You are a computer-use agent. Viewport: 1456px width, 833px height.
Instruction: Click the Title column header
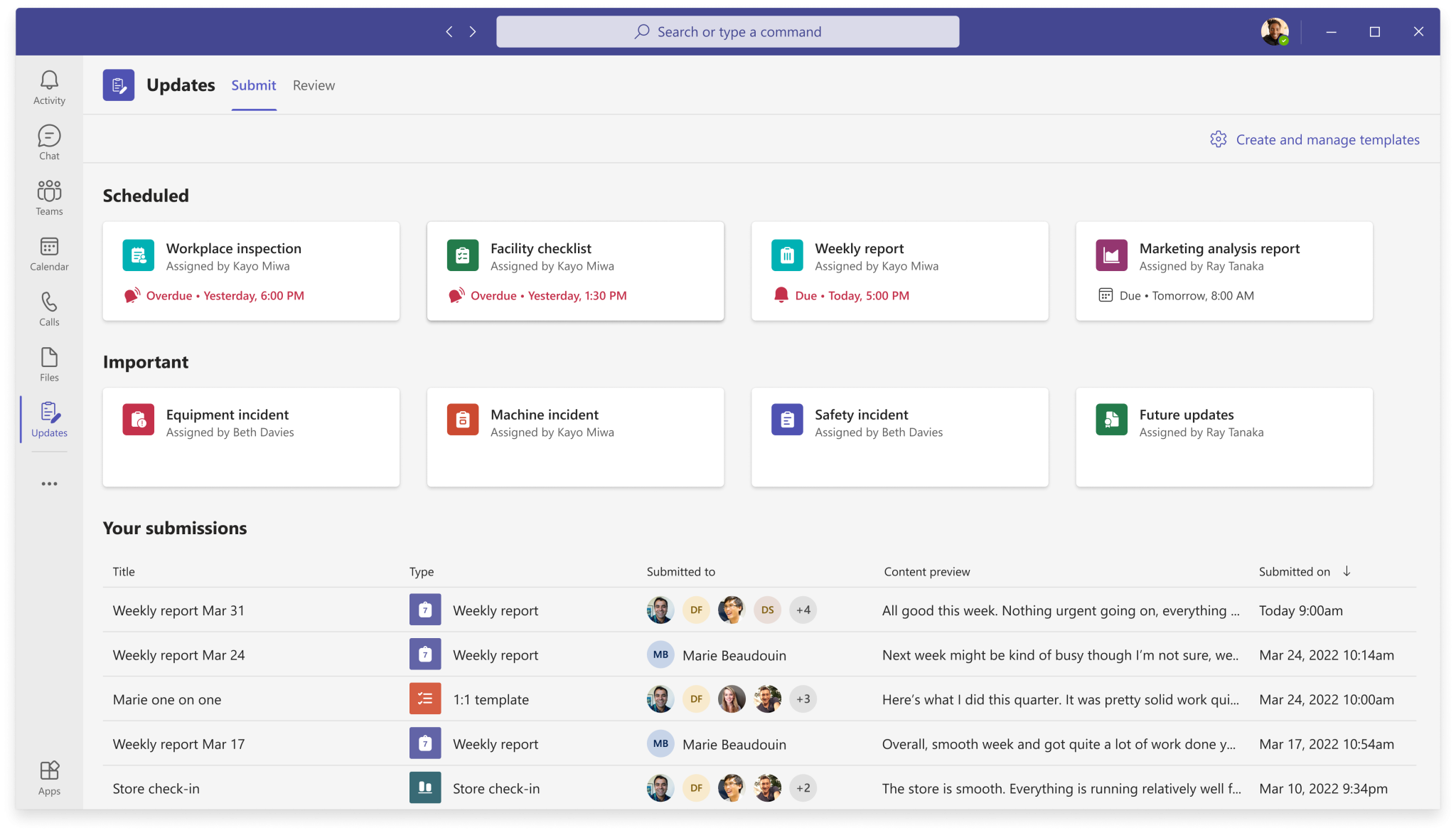[x=124, y=571]
